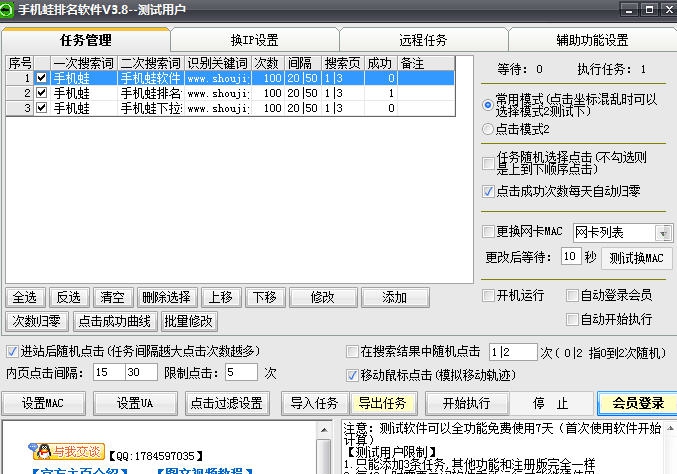Click the 次数归零 button

click(x=36, y=321)
